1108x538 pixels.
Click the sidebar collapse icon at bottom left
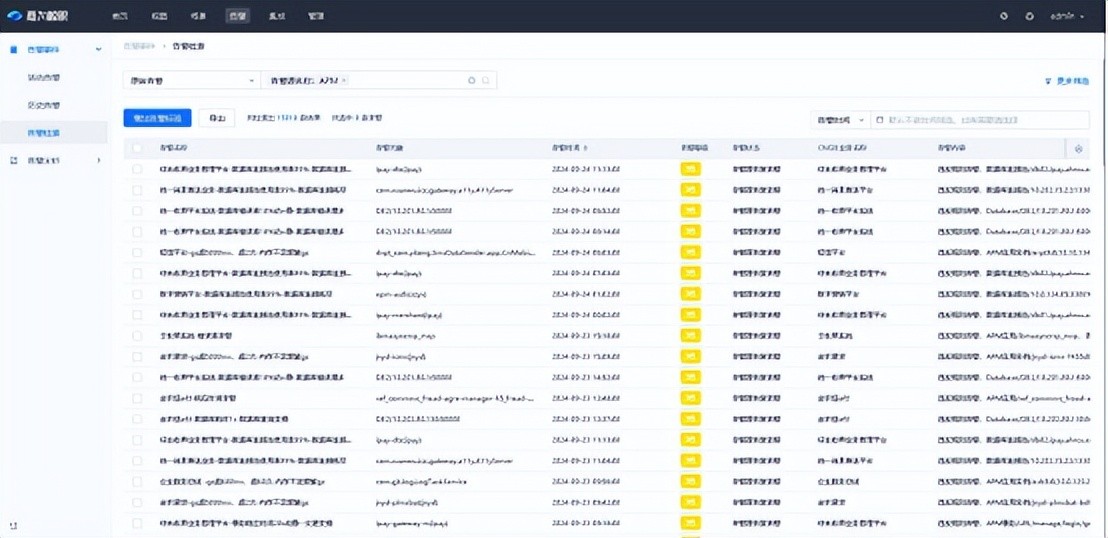13,525
